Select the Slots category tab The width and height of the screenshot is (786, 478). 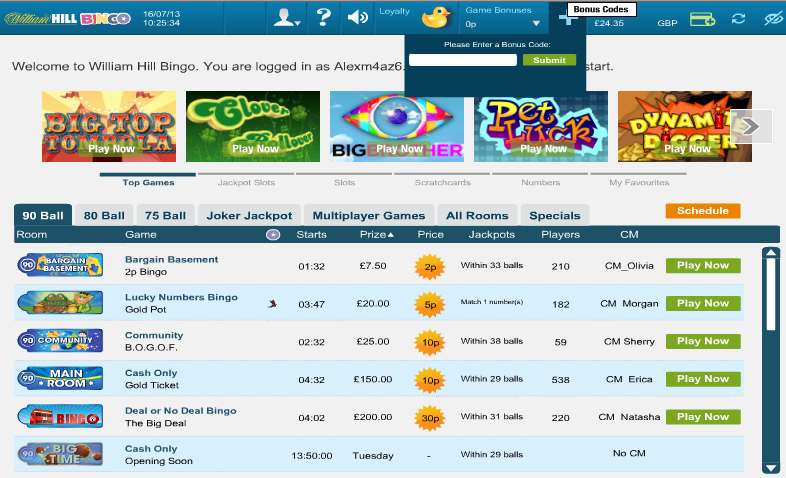(x=344, y=182)
